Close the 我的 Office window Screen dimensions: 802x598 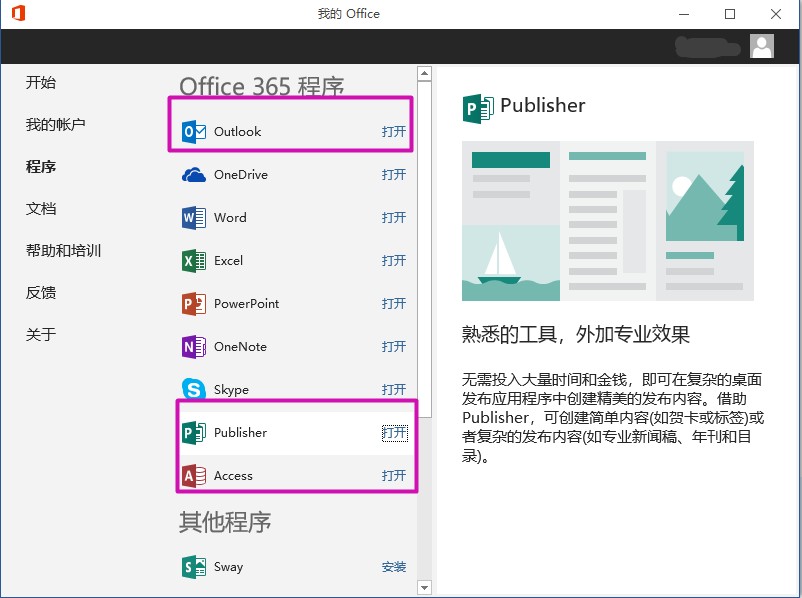click(776, 14)
